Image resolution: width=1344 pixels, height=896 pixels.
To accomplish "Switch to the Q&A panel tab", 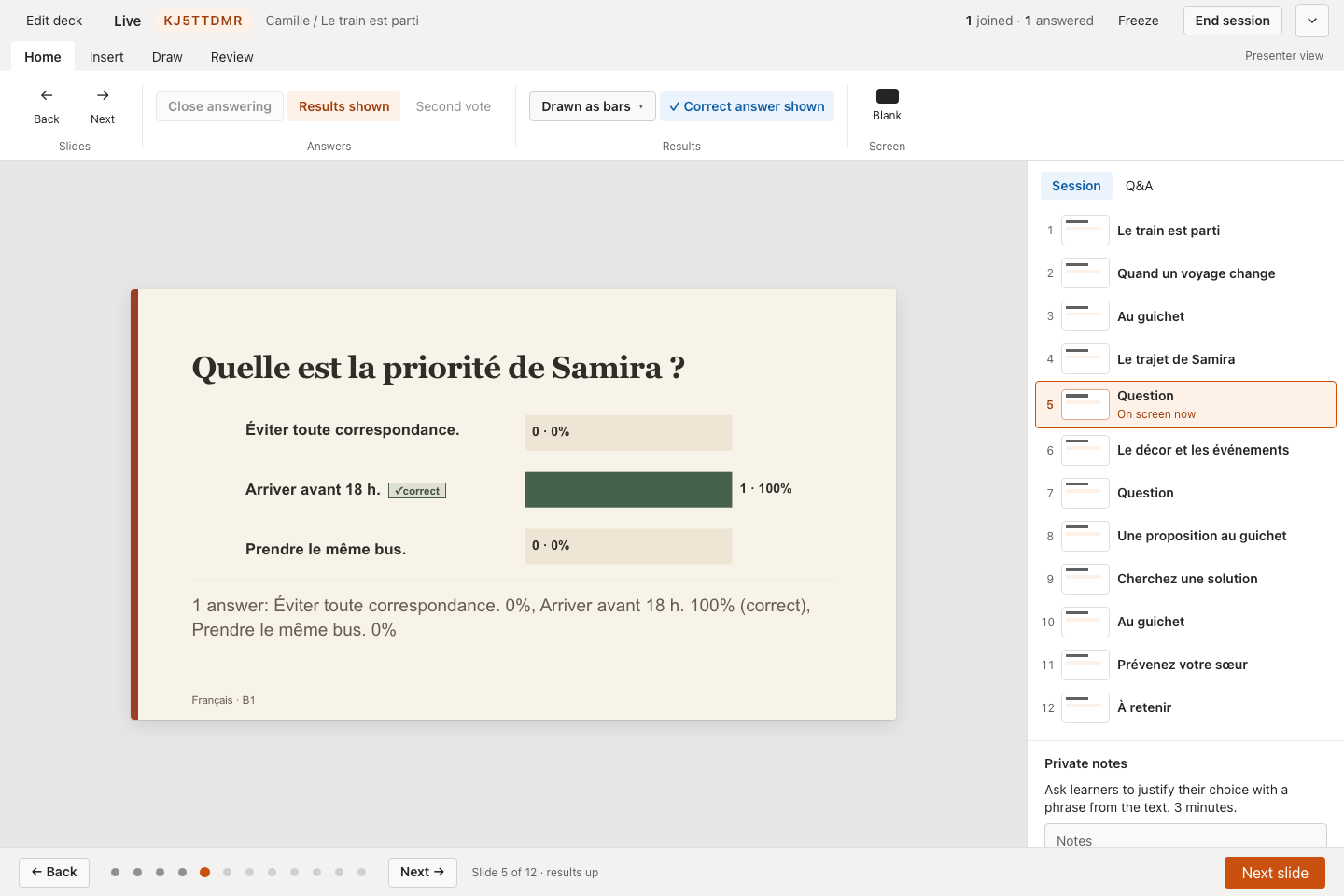I will coord(1139,186).
